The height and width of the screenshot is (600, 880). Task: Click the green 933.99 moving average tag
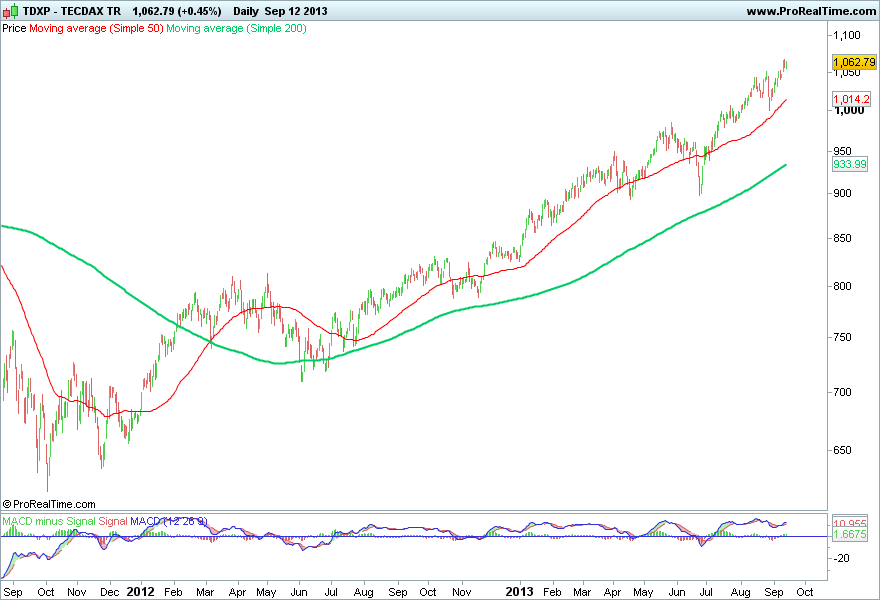[x=850, y=164]
